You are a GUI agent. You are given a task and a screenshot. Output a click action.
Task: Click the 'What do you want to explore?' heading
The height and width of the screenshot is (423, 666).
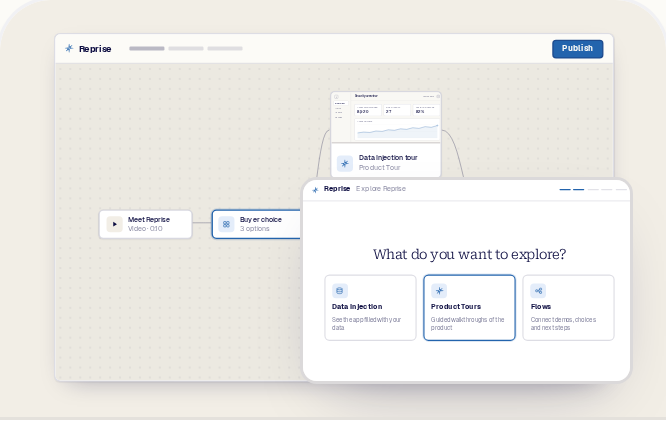coord(469,254)
